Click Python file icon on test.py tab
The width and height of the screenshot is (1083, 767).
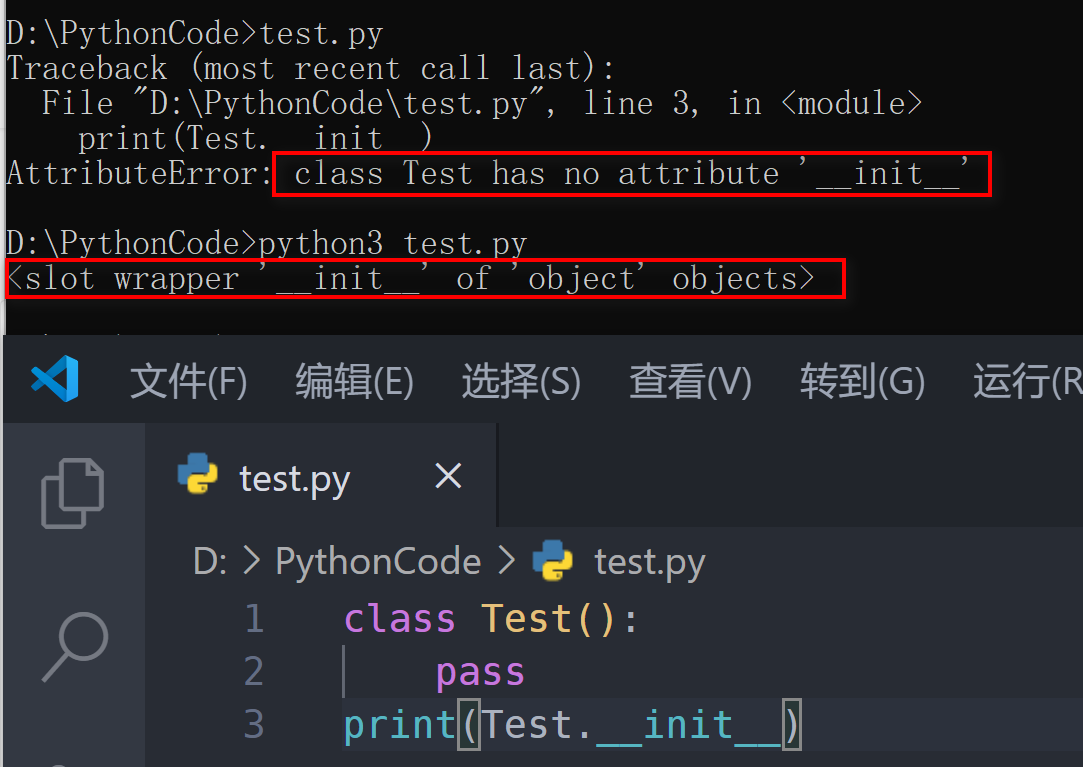coord(198,476)
